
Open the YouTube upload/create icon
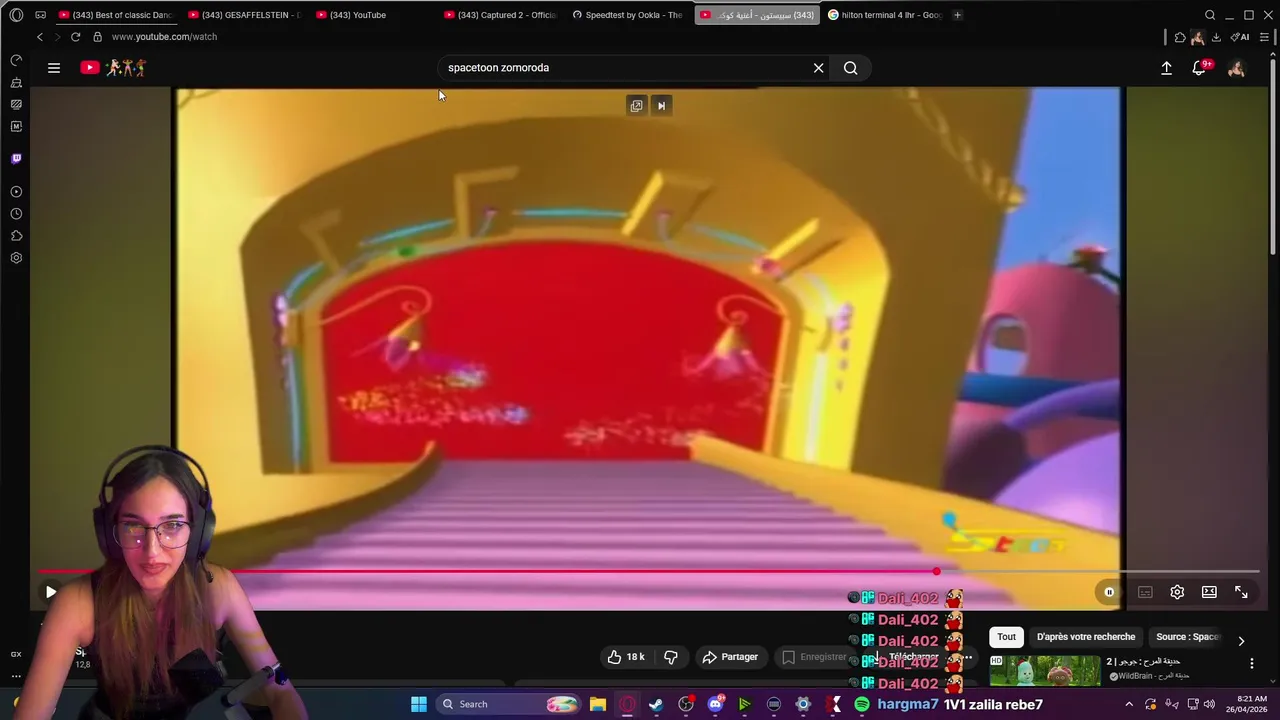coord(1166,68)
